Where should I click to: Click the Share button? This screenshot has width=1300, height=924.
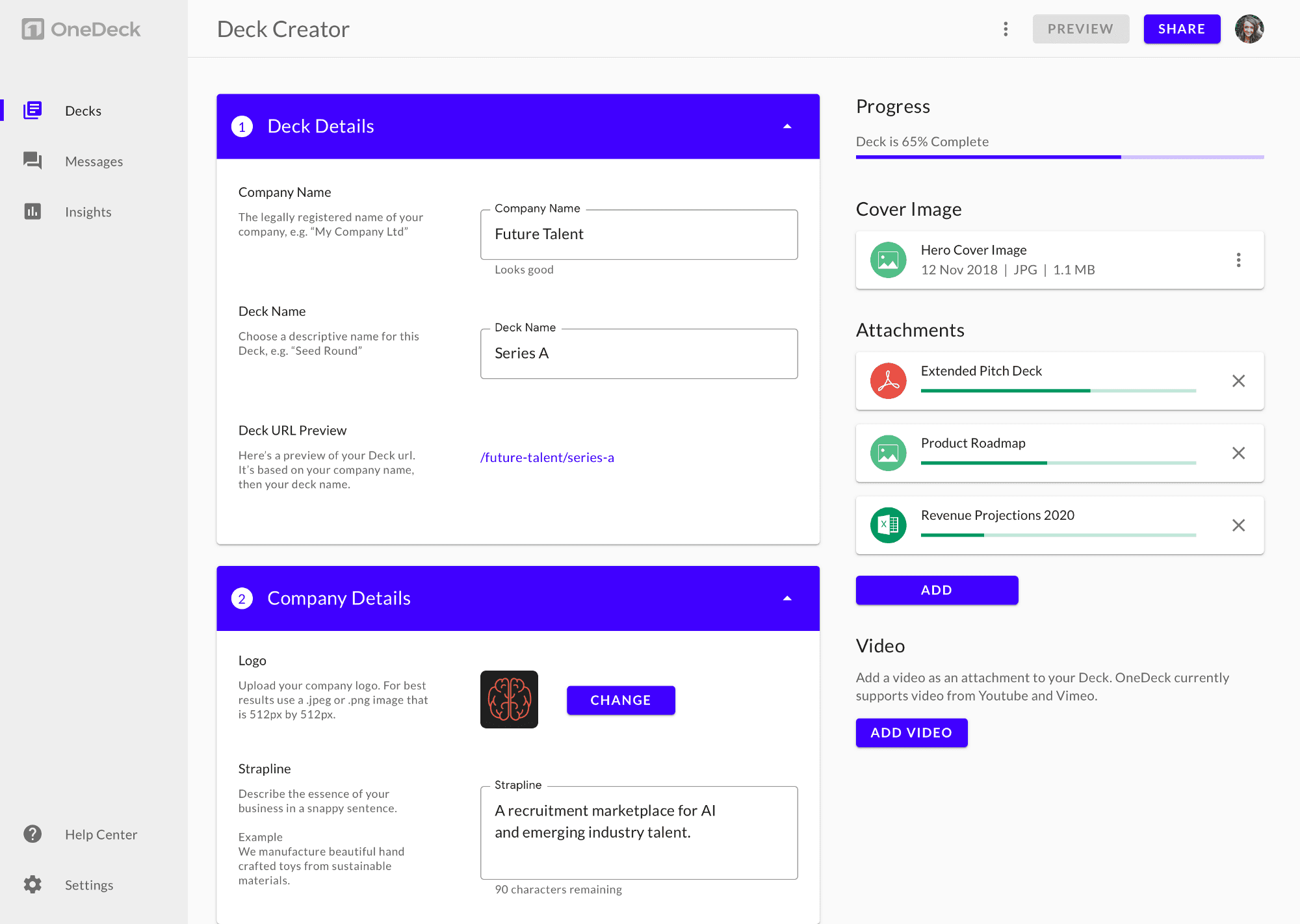1182,29
